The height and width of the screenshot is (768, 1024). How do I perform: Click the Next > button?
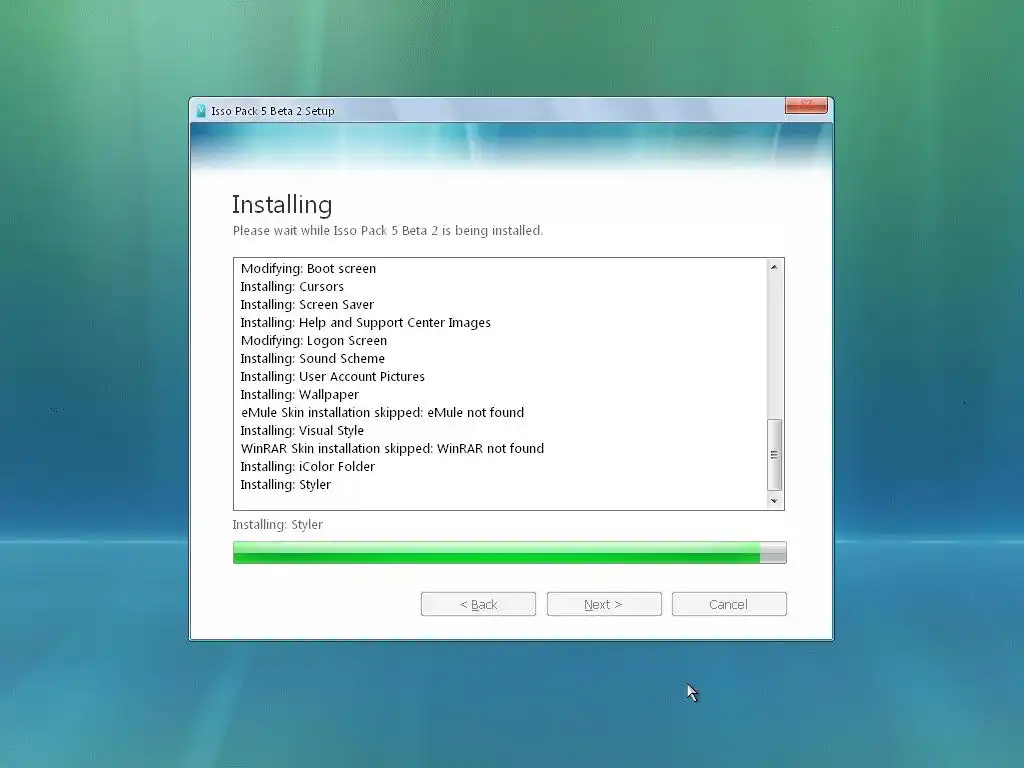click(x=603, y=604)
